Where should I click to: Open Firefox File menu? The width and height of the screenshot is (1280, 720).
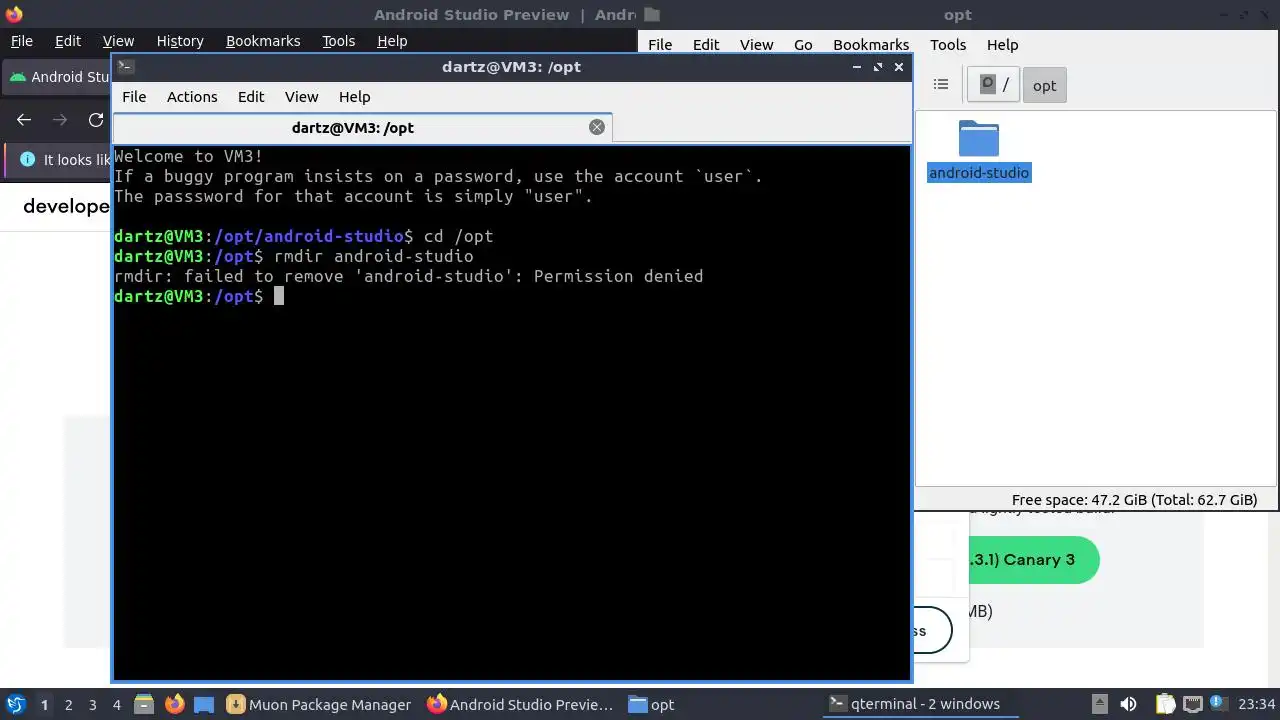coord(22,41)
